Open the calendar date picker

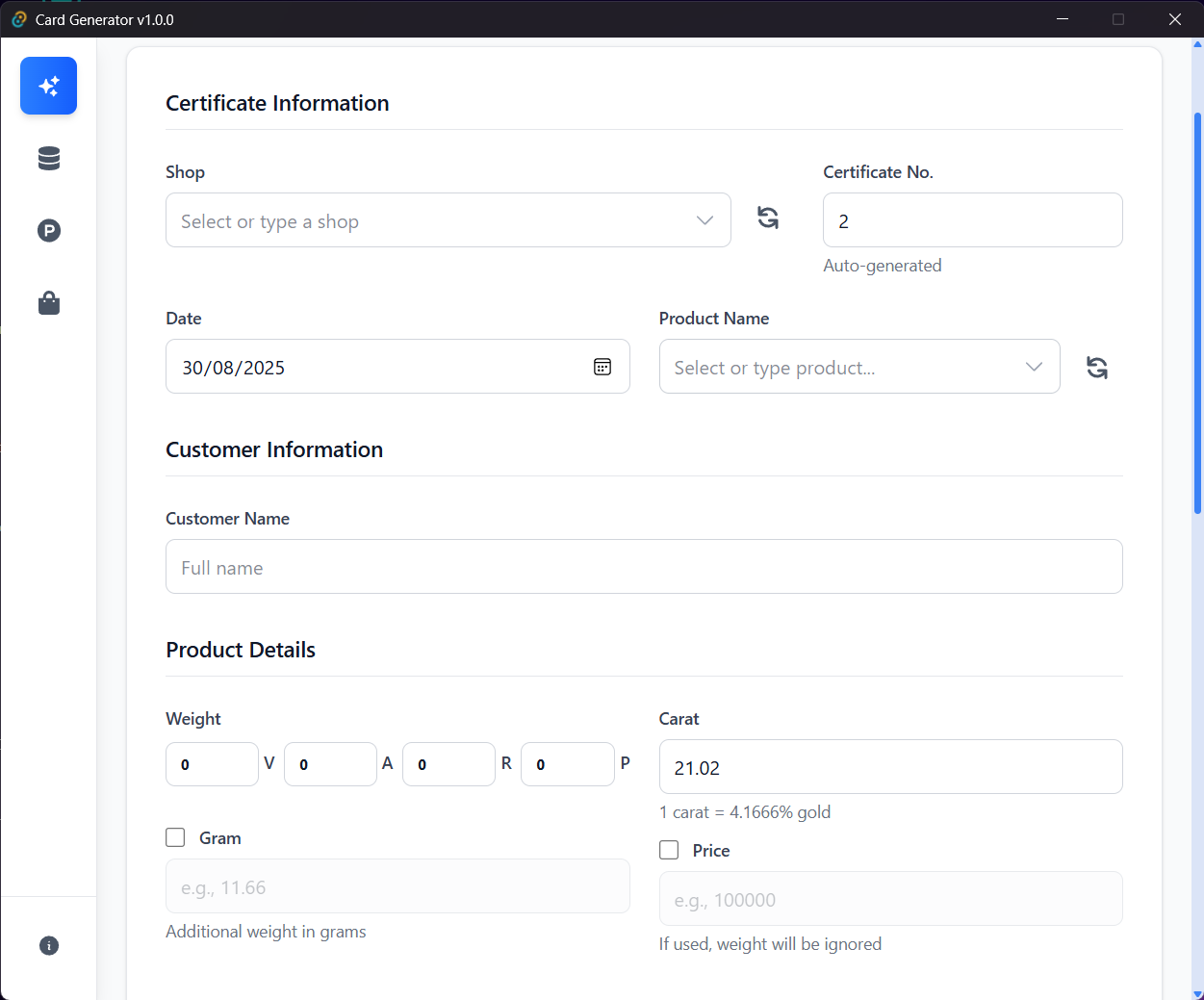tap(602, 367)
